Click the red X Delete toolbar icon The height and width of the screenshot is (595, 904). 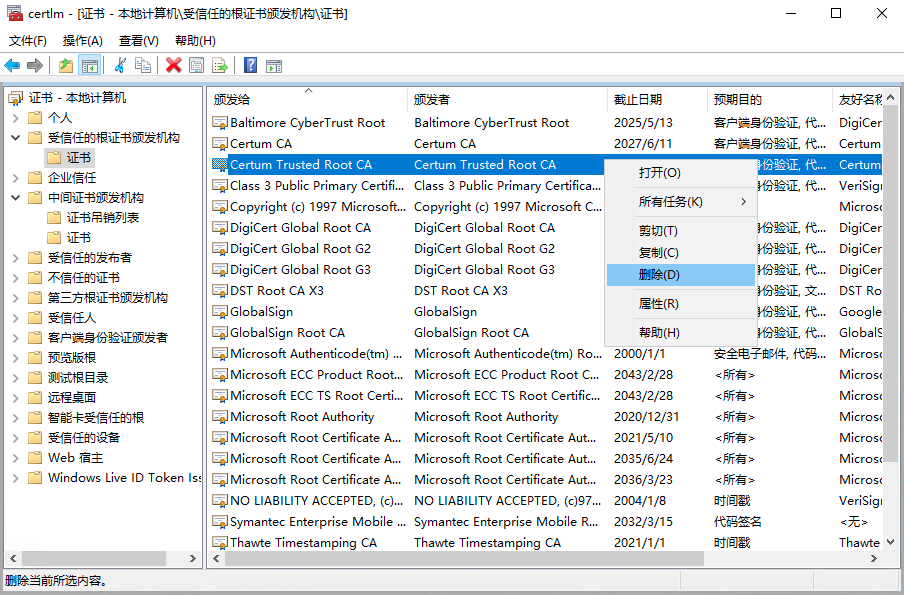173,65
